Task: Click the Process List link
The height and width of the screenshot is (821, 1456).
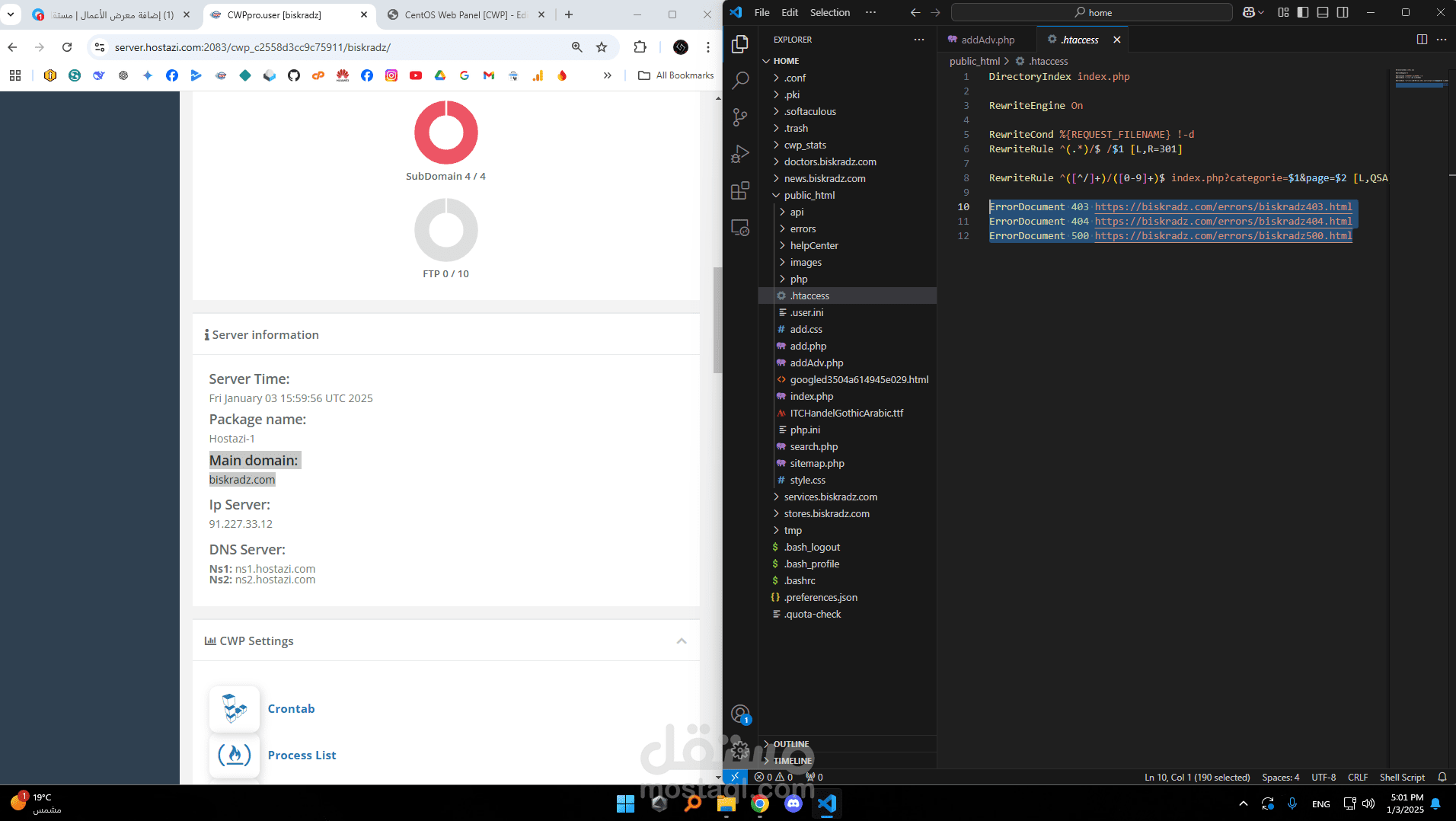Action: 302,755
